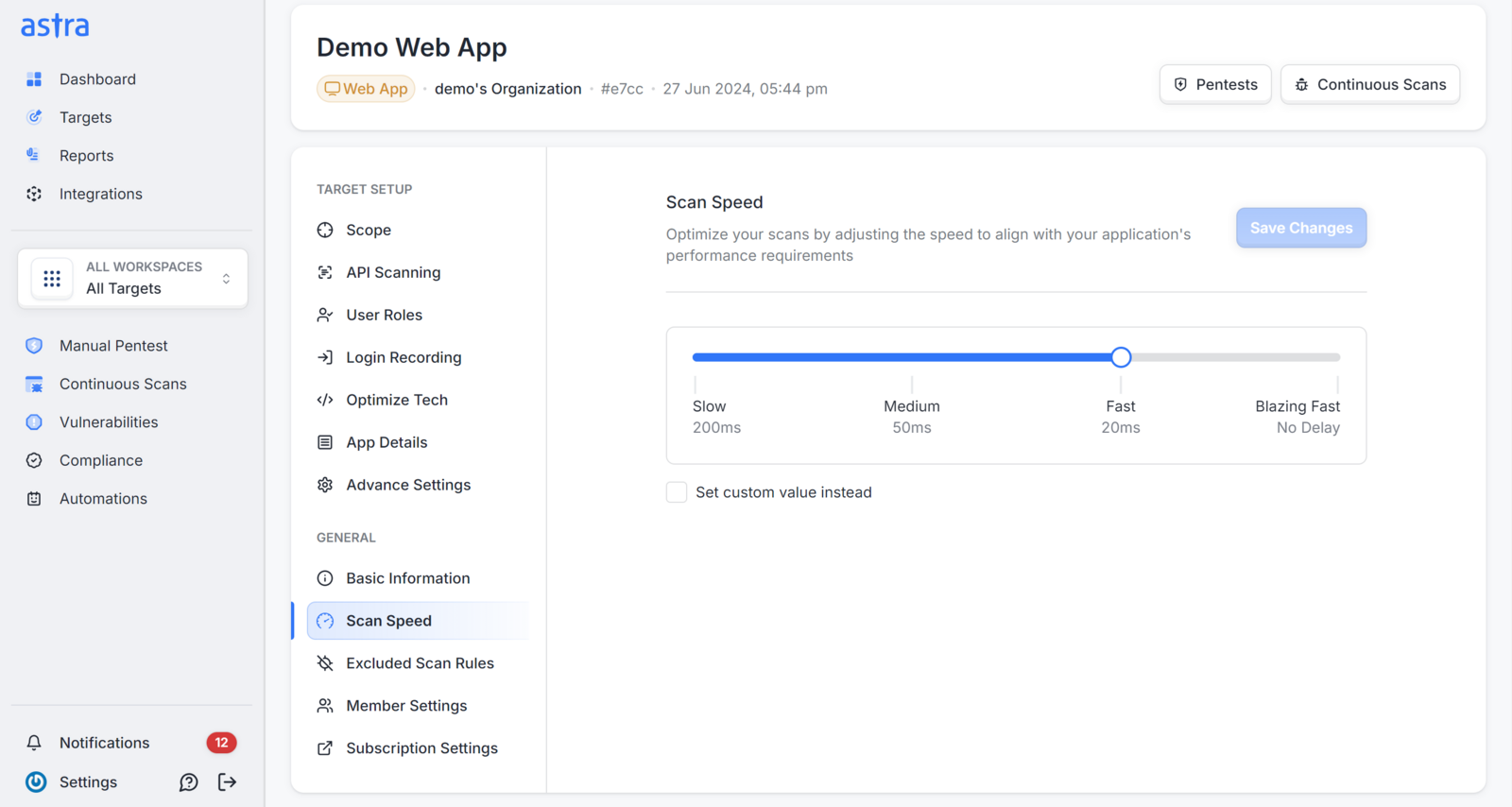Screen dimensions: 1512x807
Task: Expand the All Workspaces selector
Action: (x=132, y=278)
